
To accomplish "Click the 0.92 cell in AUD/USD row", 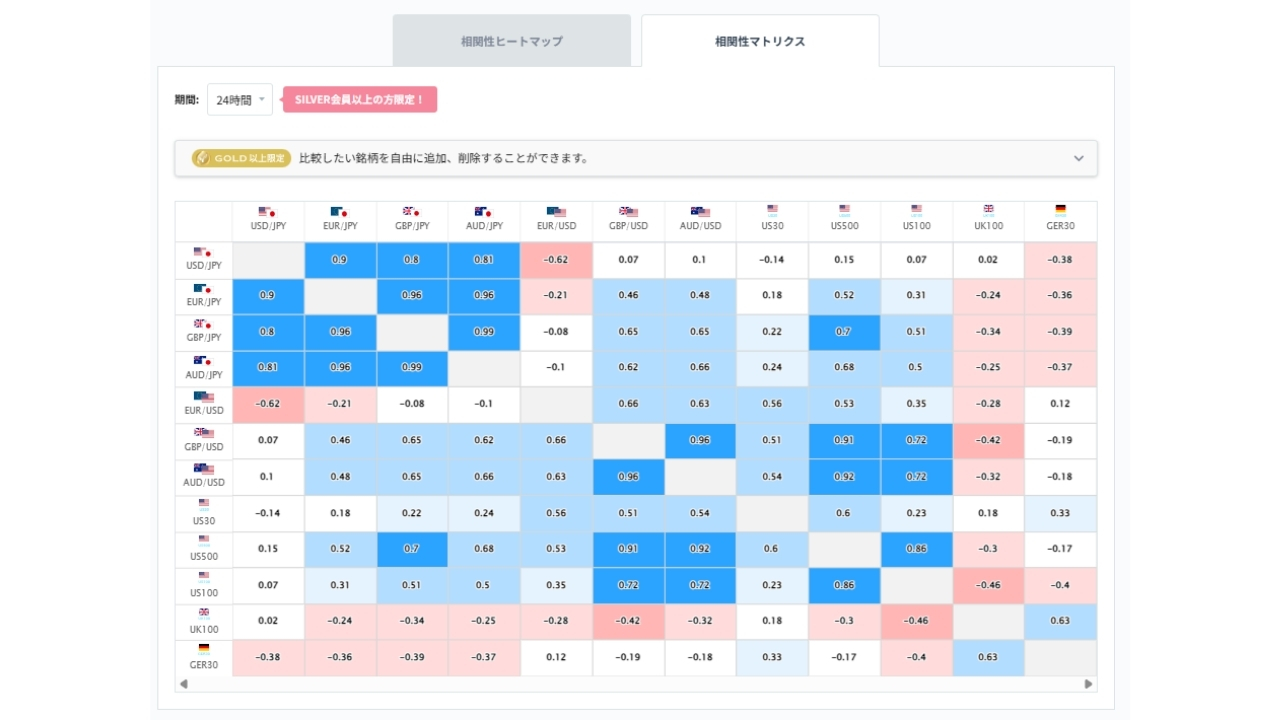I will (844, 477).
